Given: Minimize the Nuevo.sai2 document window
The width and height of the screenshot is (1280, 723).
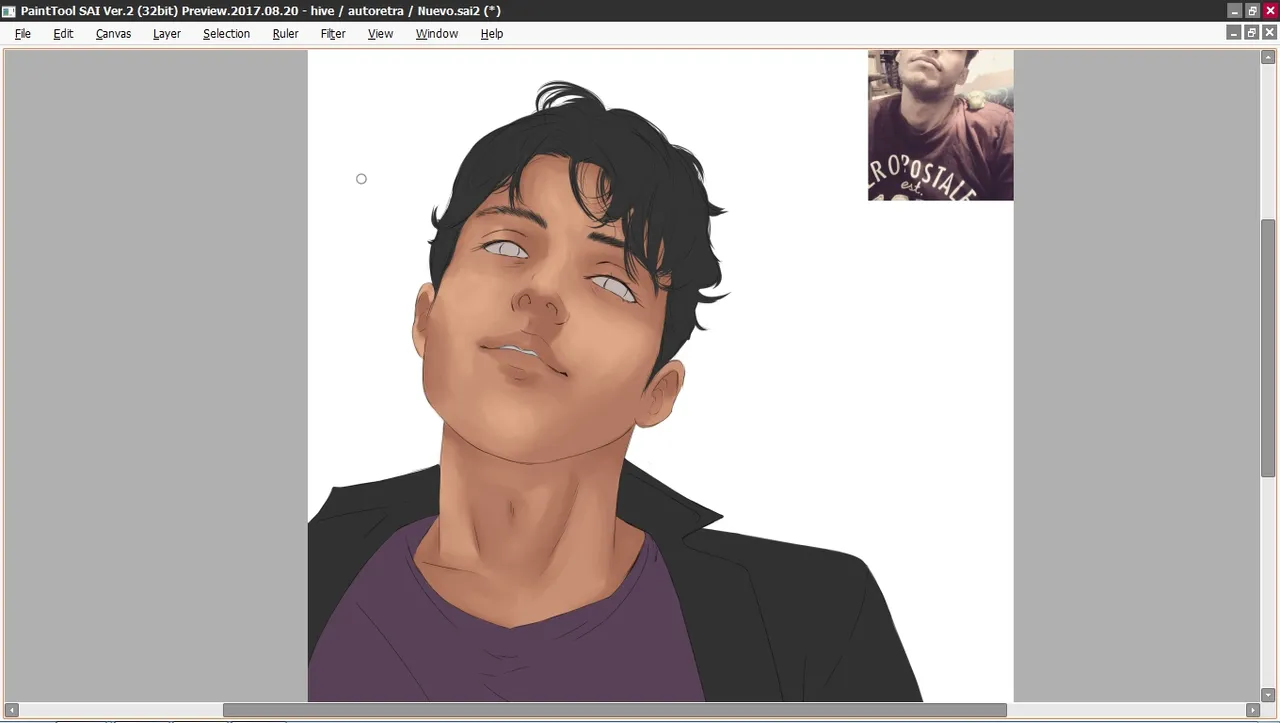Looking at the screenshot, I should [1234, 33].
